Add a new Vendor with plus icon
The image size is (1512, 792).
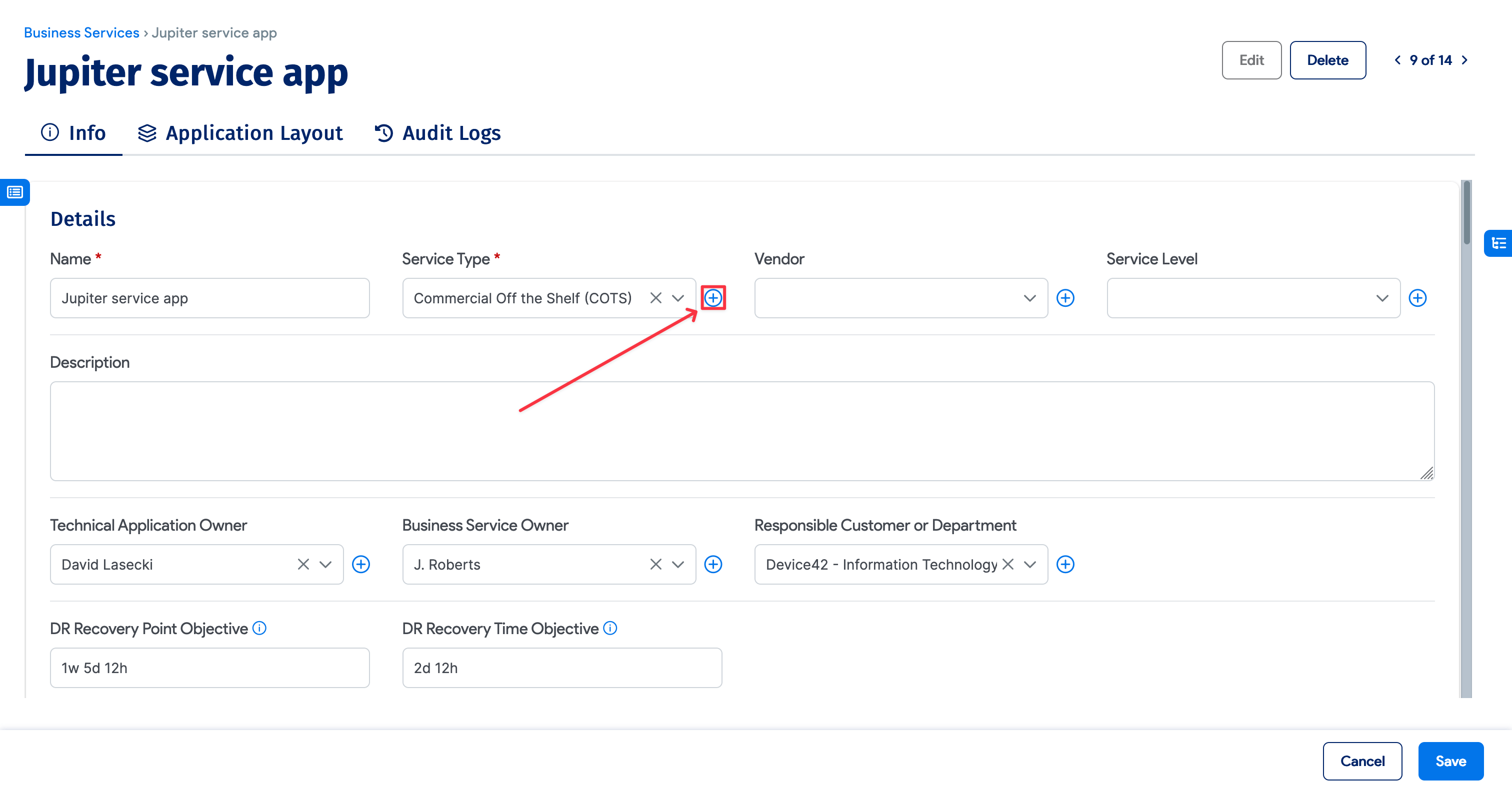click(x=1064, y=298)
